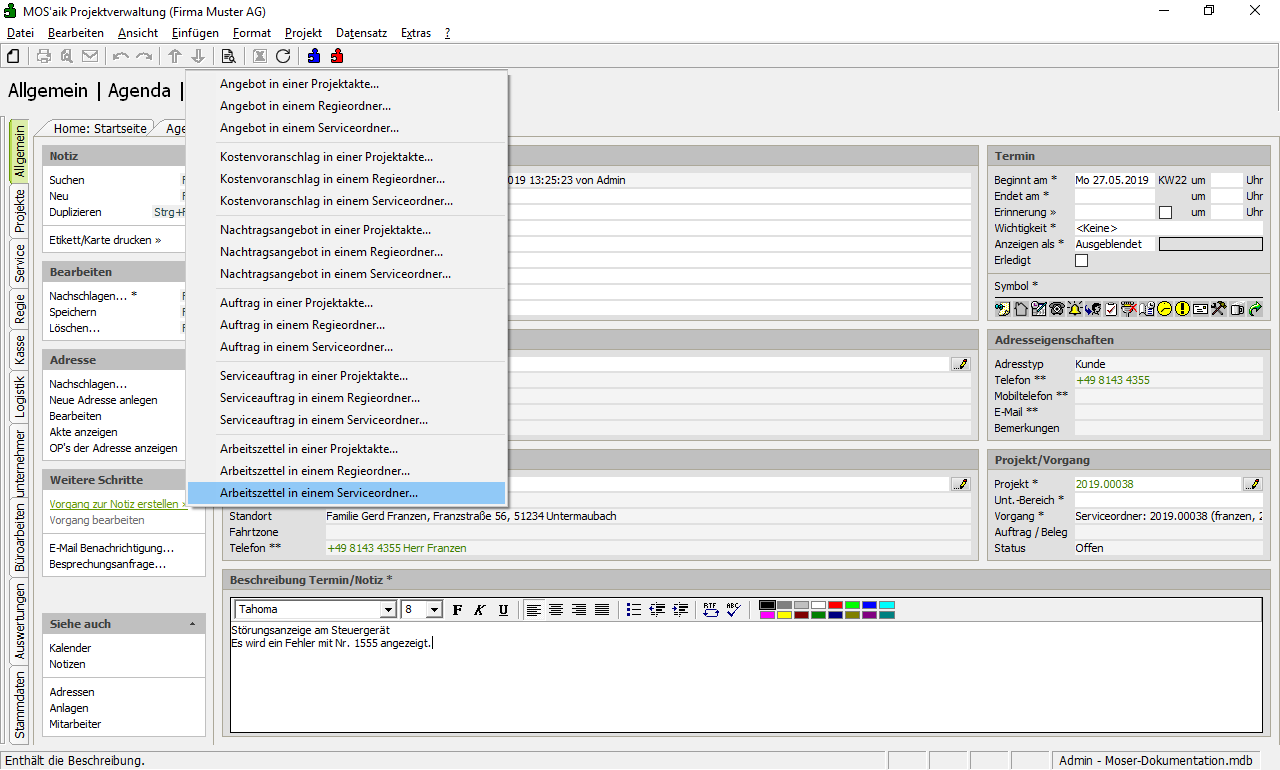The height and width of the screenshot is (770, 1280).
Task: Open the font size 8 dropdown
Action: 434,610
